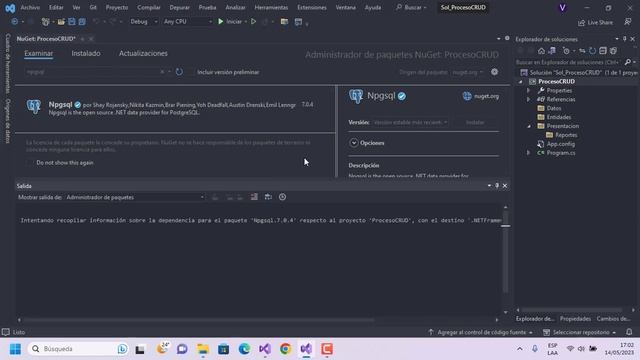Open the Live Share feature
The width and height of the screenshot is (640, 360).
596,22
